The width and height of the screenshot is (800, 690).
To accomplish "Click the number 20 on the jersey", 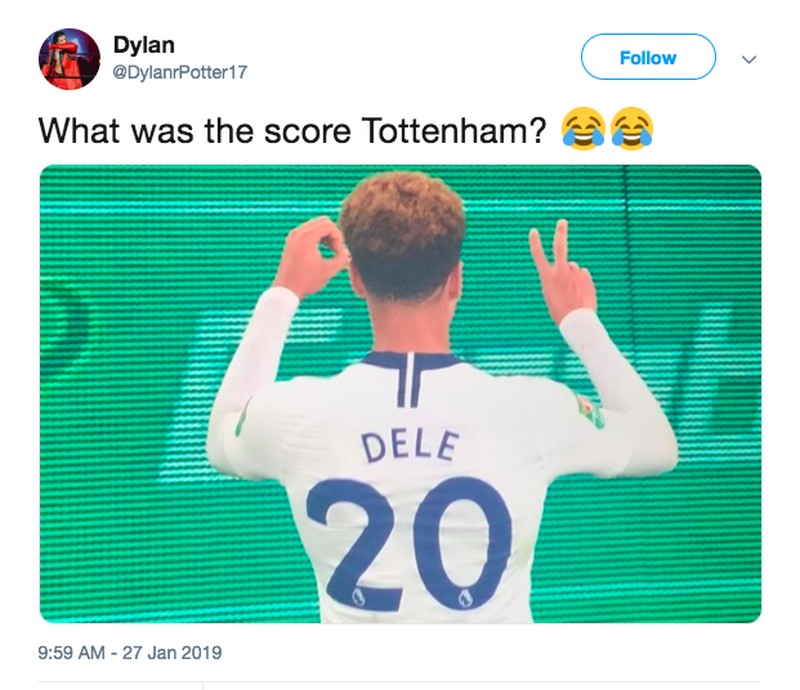I will tap(408, 543).
